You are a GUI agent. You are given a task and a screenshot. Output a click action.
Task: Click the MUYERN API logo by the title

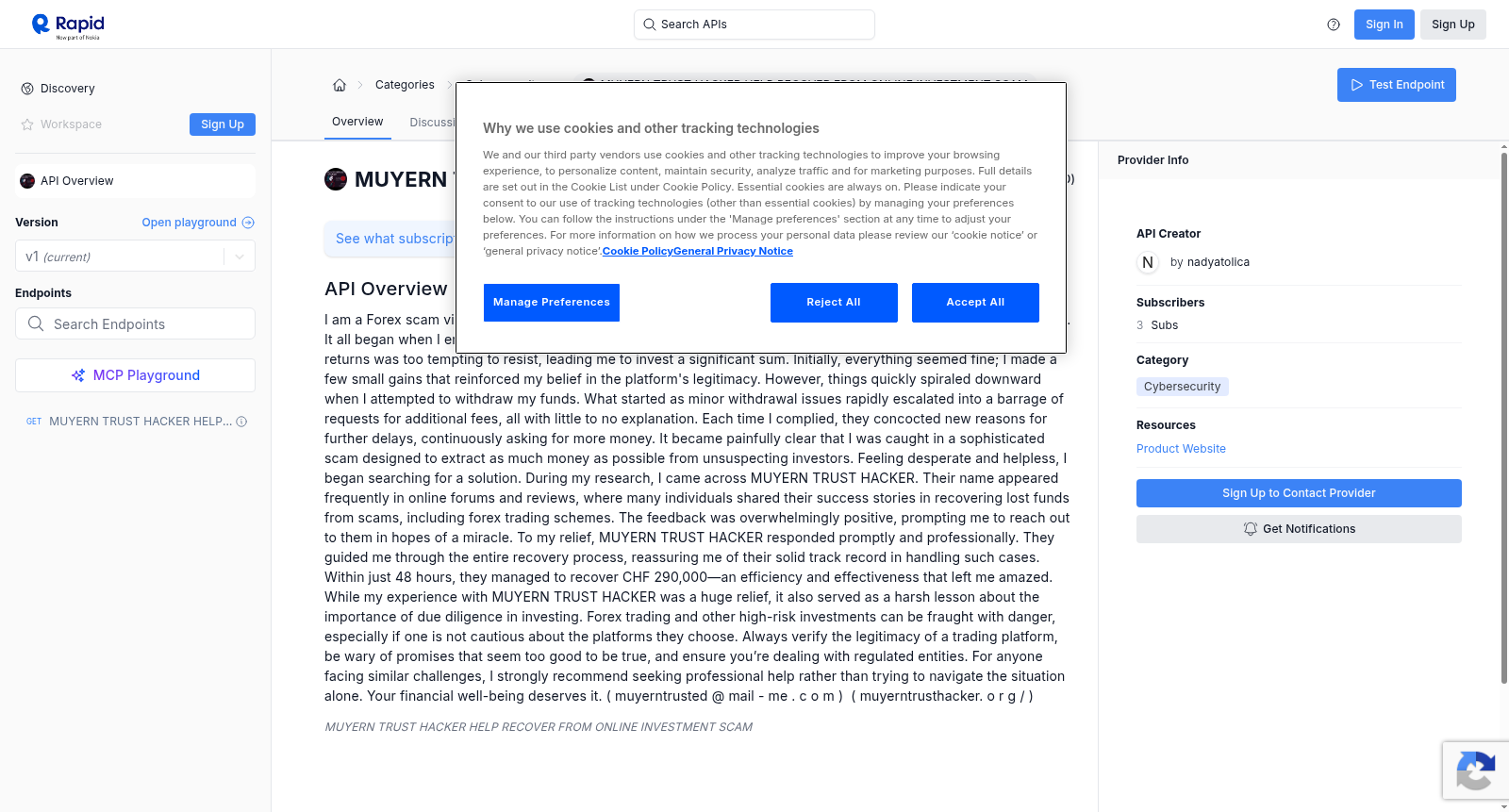pyautogui.click(x=336, y=179)
